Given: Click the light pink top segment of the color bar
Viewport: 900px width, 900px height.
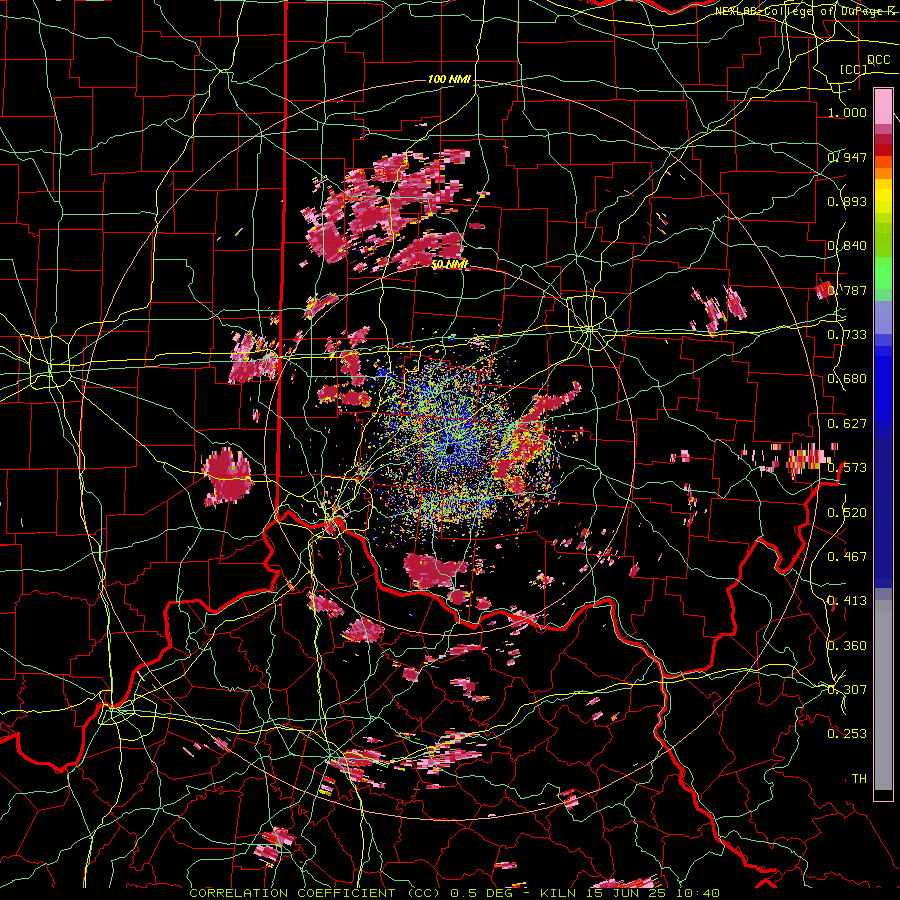Looking at the screenshot, I should coord(883,106).
